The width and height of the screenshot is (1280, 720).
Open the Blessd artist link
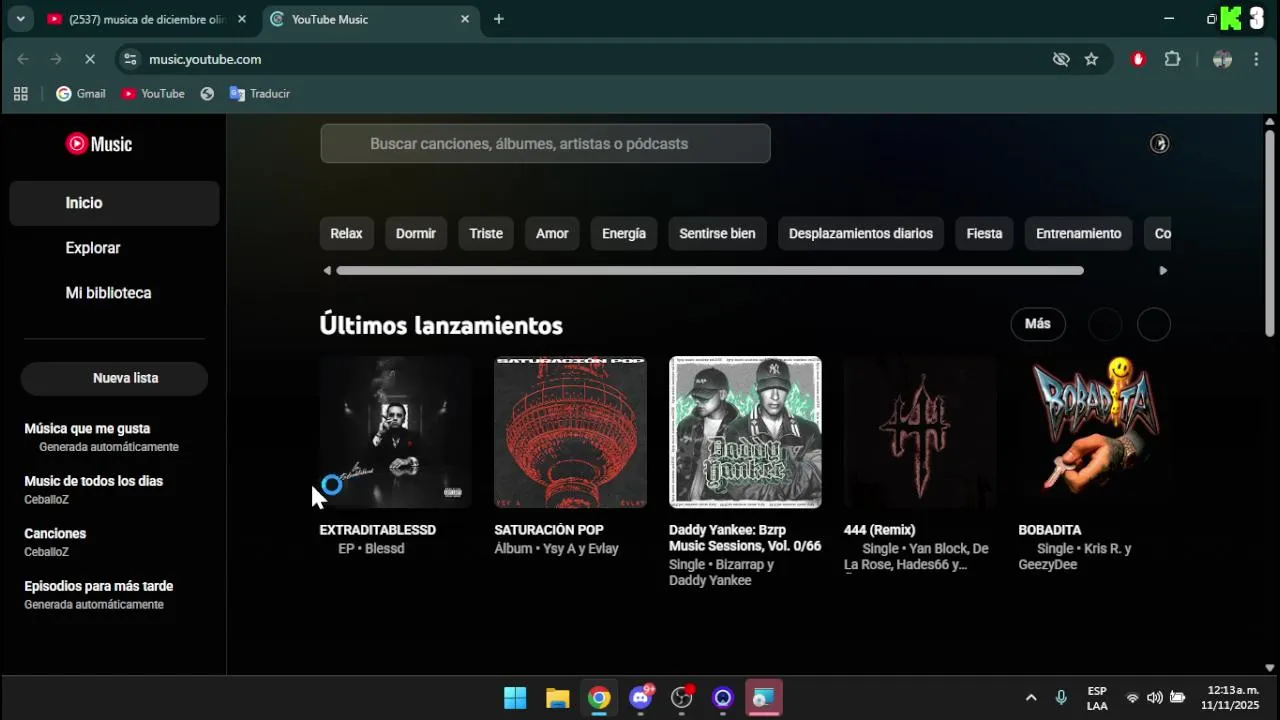(x=385, y=549)
